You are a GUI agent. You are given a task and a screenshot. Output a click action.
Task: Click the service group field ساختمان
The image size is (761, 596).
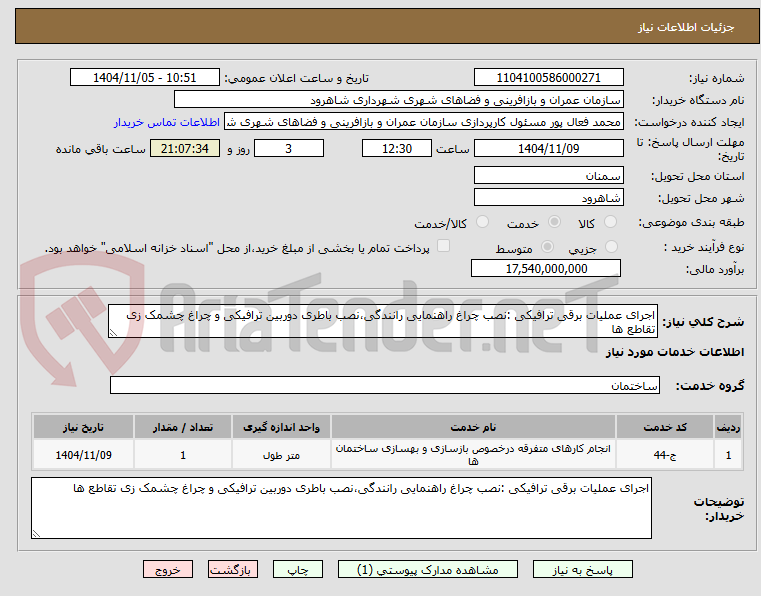tap(384, 385)
